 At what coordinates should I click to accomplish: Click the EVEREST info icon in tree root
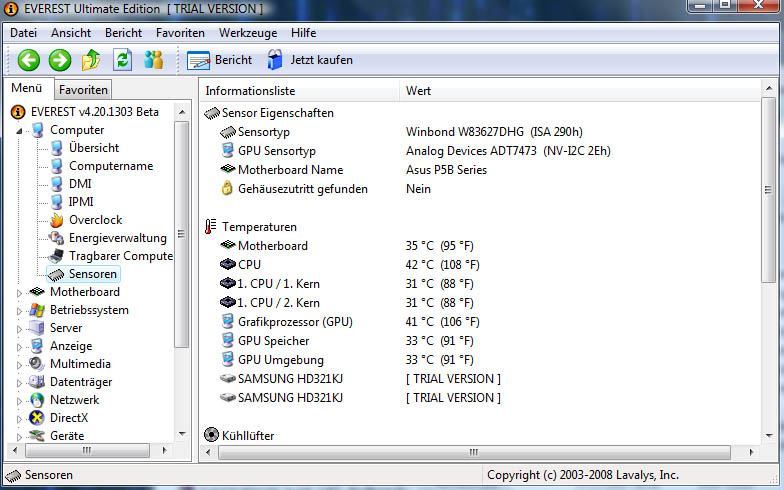18,112
